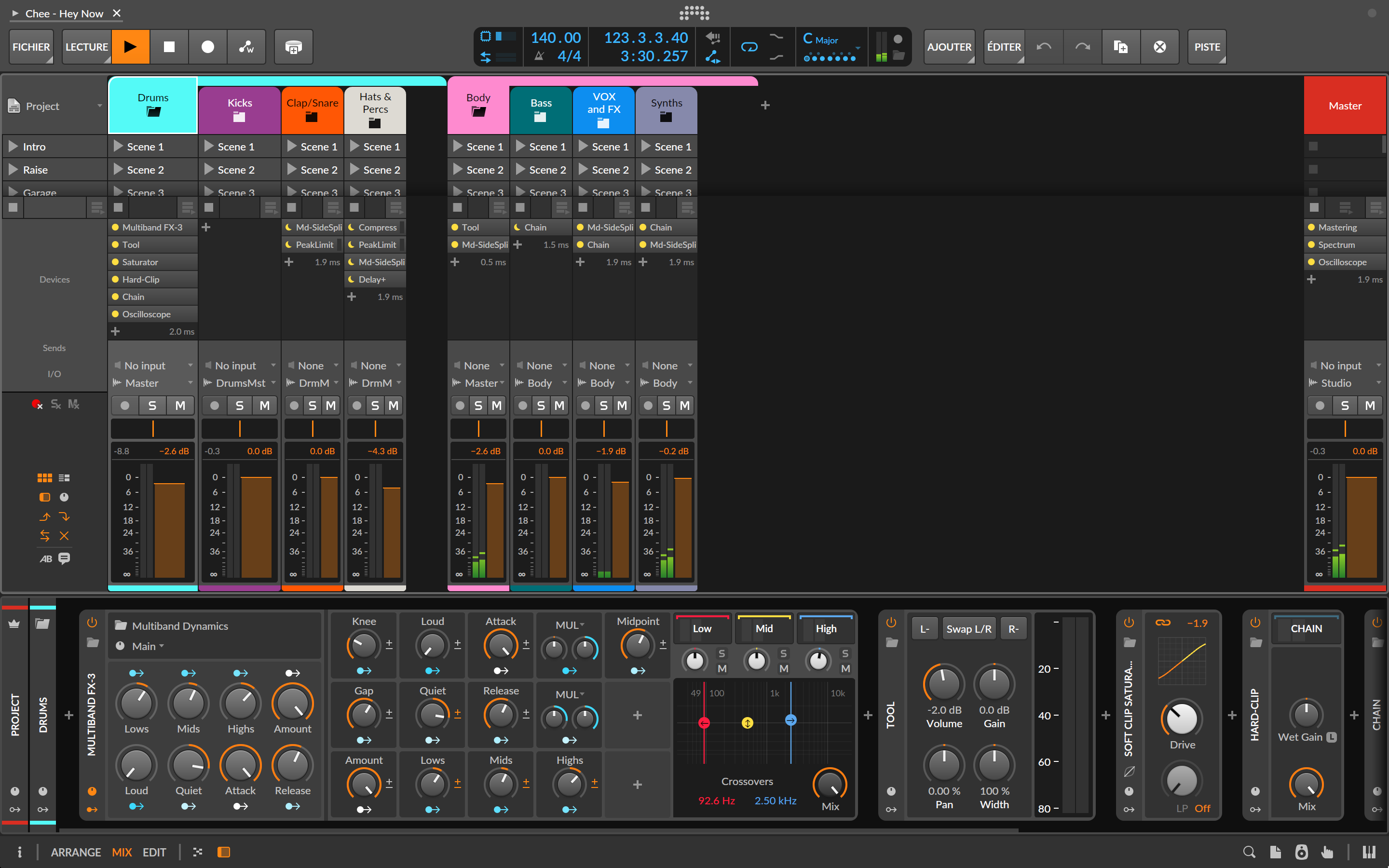Click the speaker monitor icon in the status bar
This screenshot has height=868, width=1389.
(1301, 852)
